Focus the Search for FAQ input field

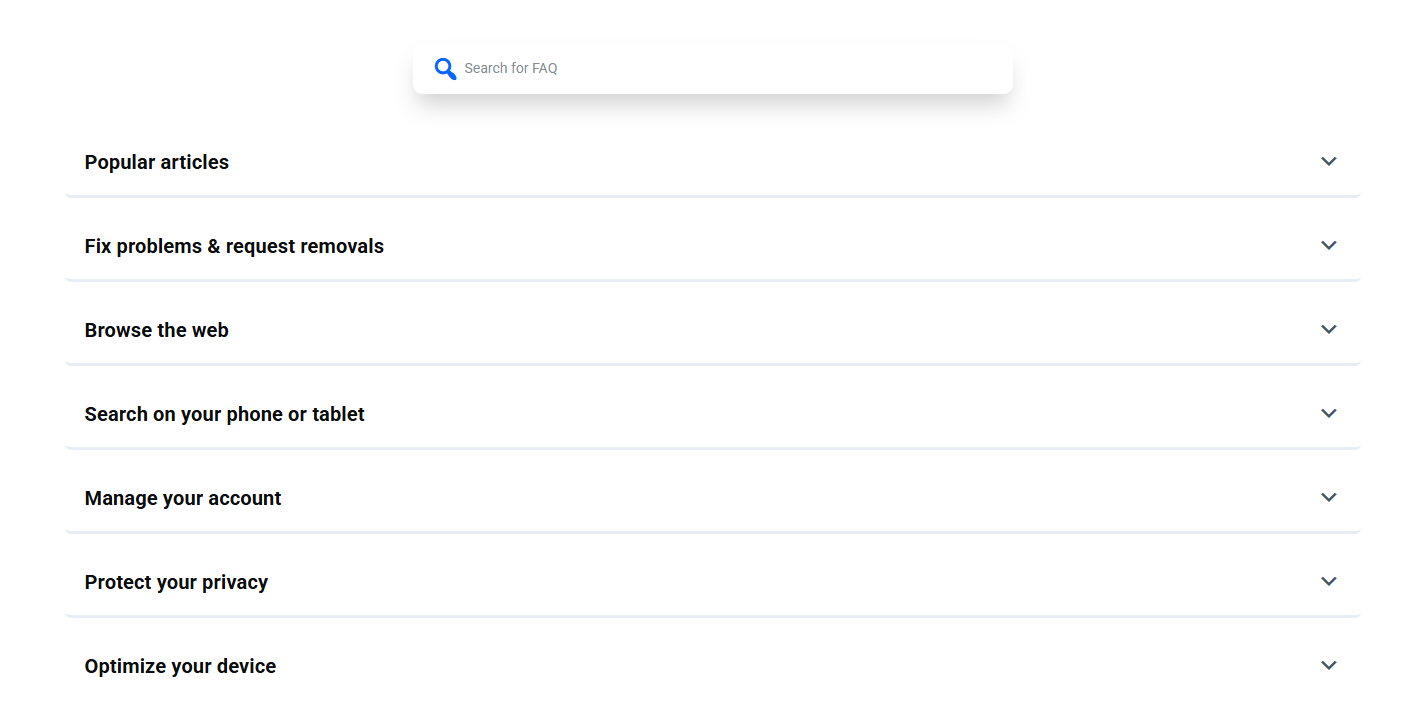coord(730,69)
